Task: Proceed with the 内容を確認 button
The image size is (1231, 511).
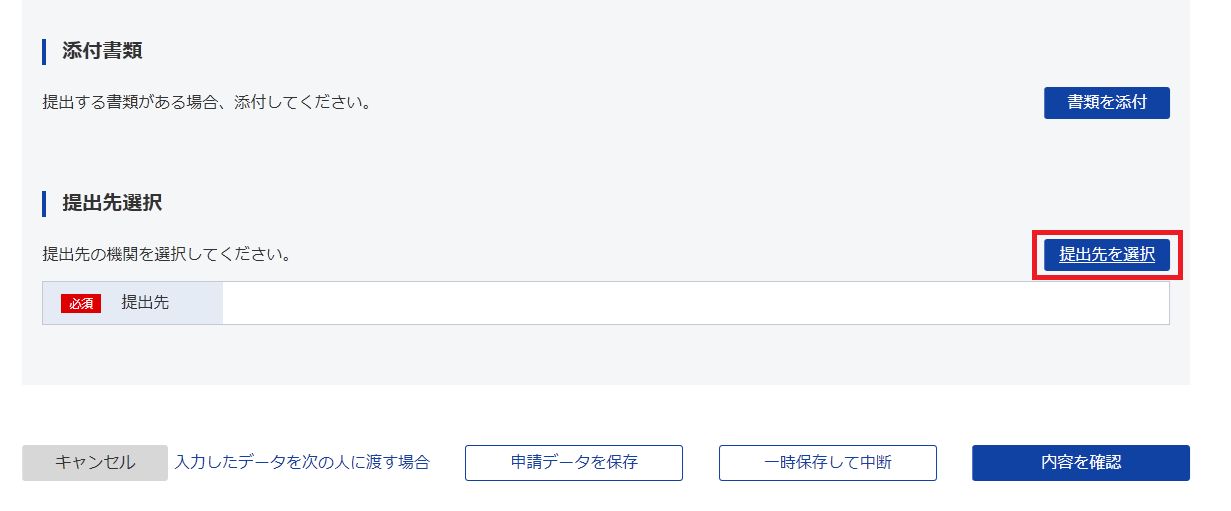Action: tap(1081, 463)
